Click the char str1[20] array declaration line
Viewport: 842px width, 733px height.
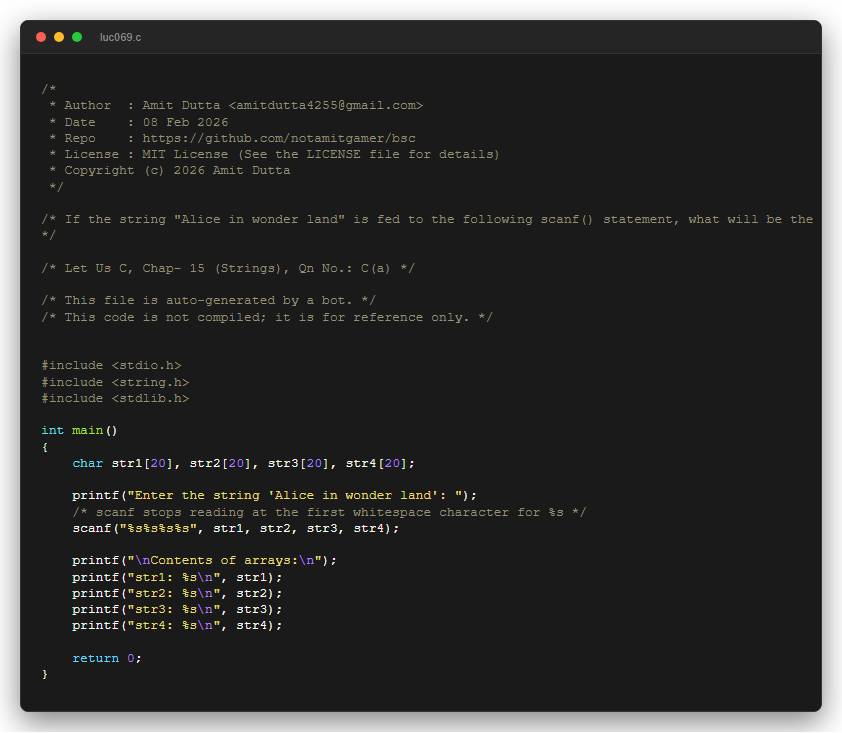[x=244, y=463]
